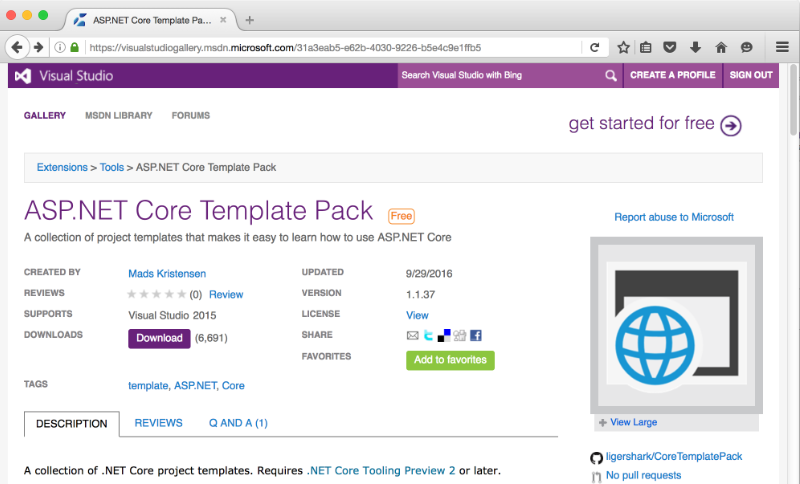Reload the page with the refresh icon
Screen dimensions: 800x484
(594, 47)
